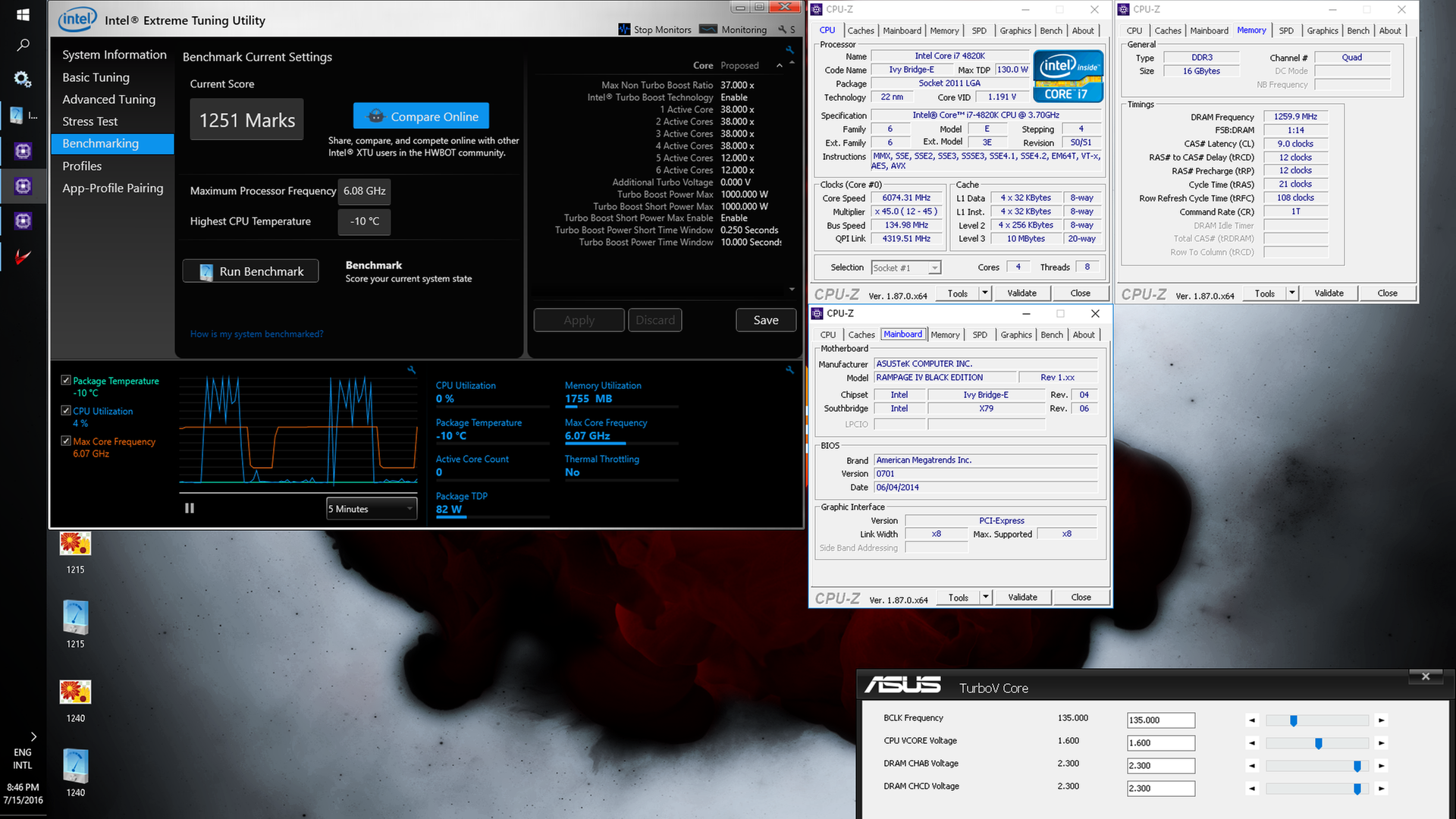This screenshot has height=819, width=1456.
Task: Adjust the CPU VCORE Voltage slider
Action: click(1318, 743)
